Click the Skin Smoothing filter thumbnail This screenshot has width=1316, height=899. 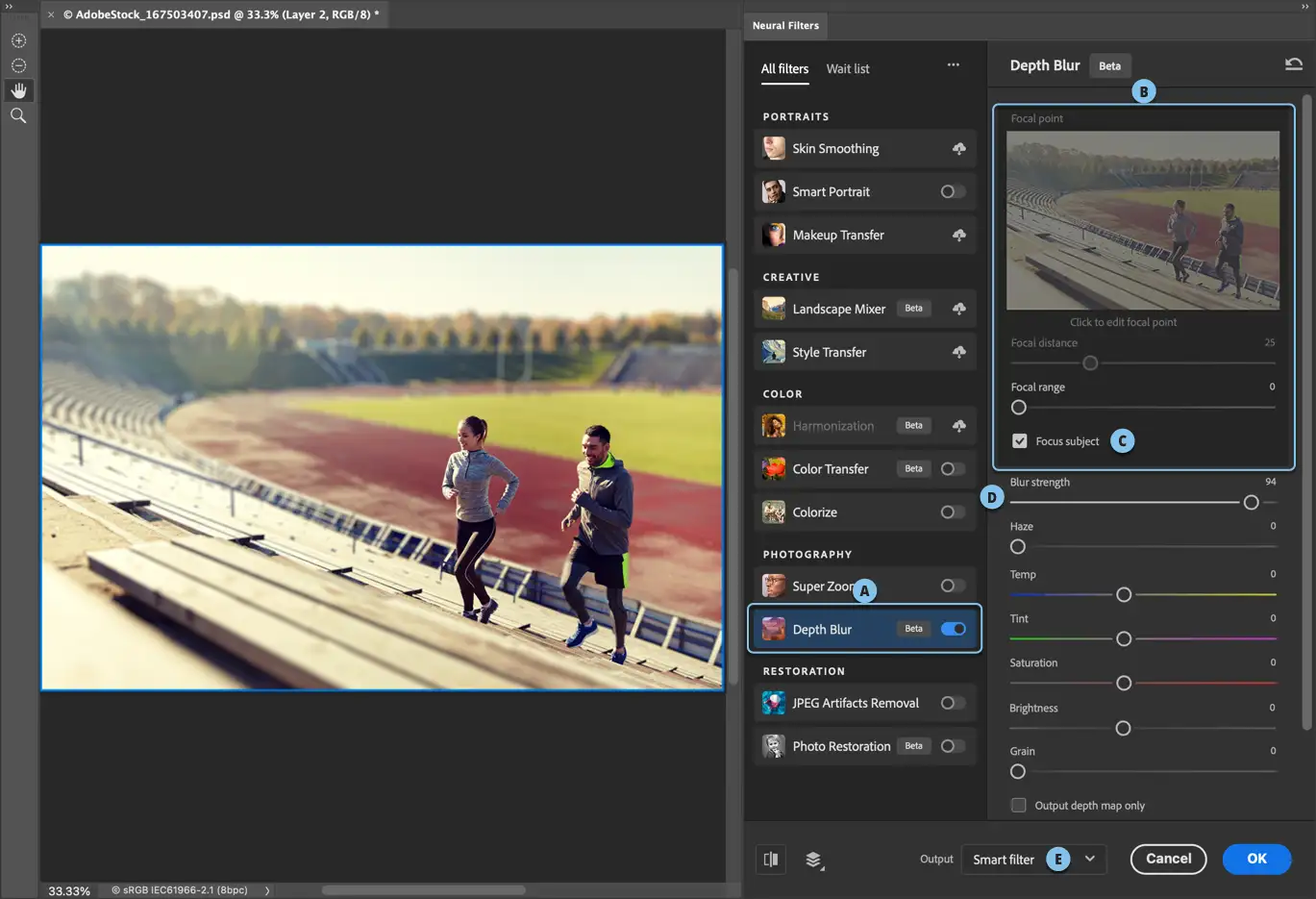[x=774, y=148]
